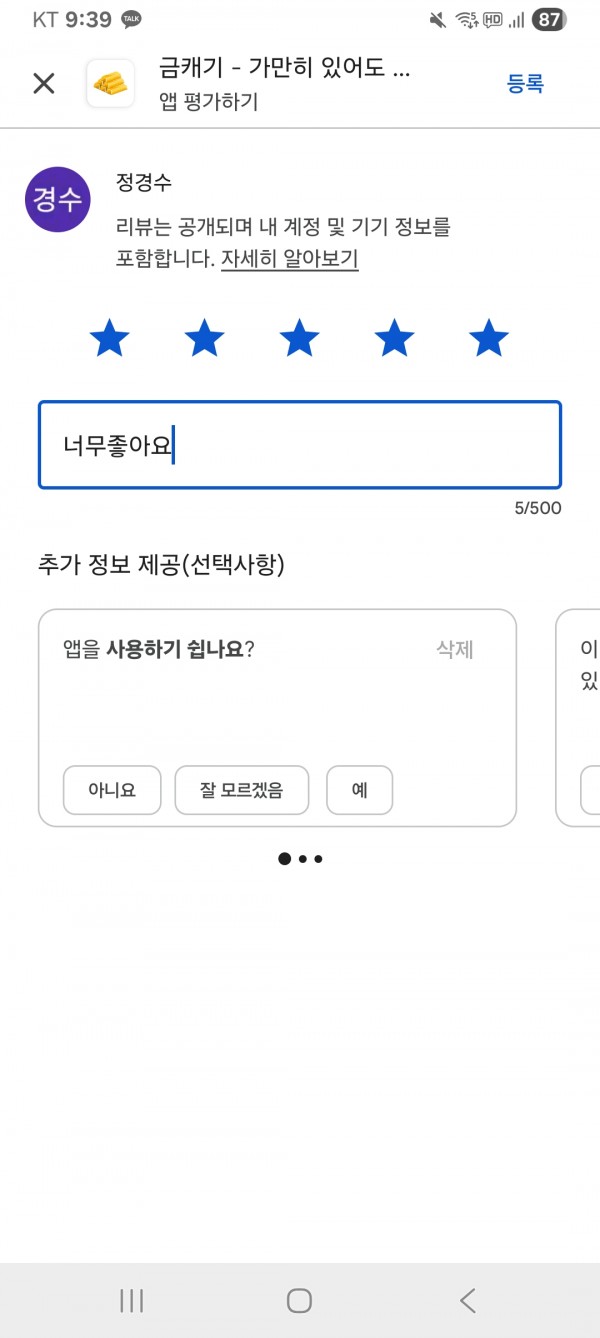Choose 잘 모르겠음 option
600x1338 pixels.
[241, 790]
